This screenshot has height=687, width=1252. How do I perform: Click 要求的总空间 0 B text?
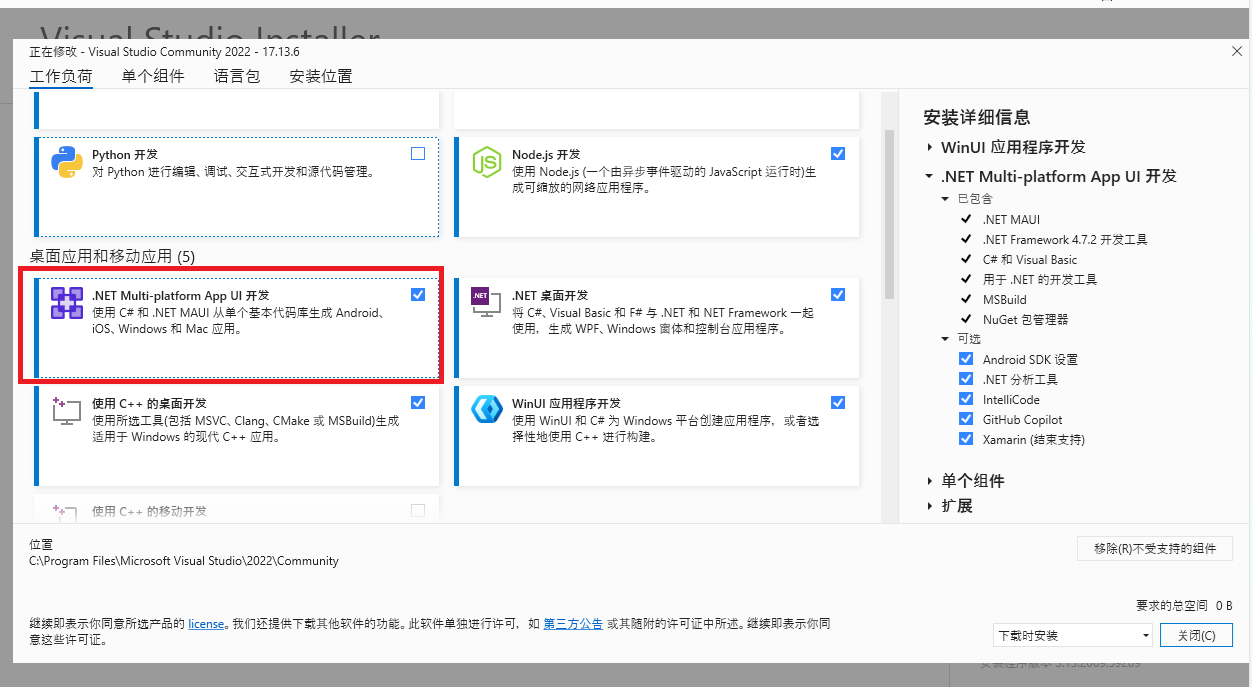point(1185,606)
